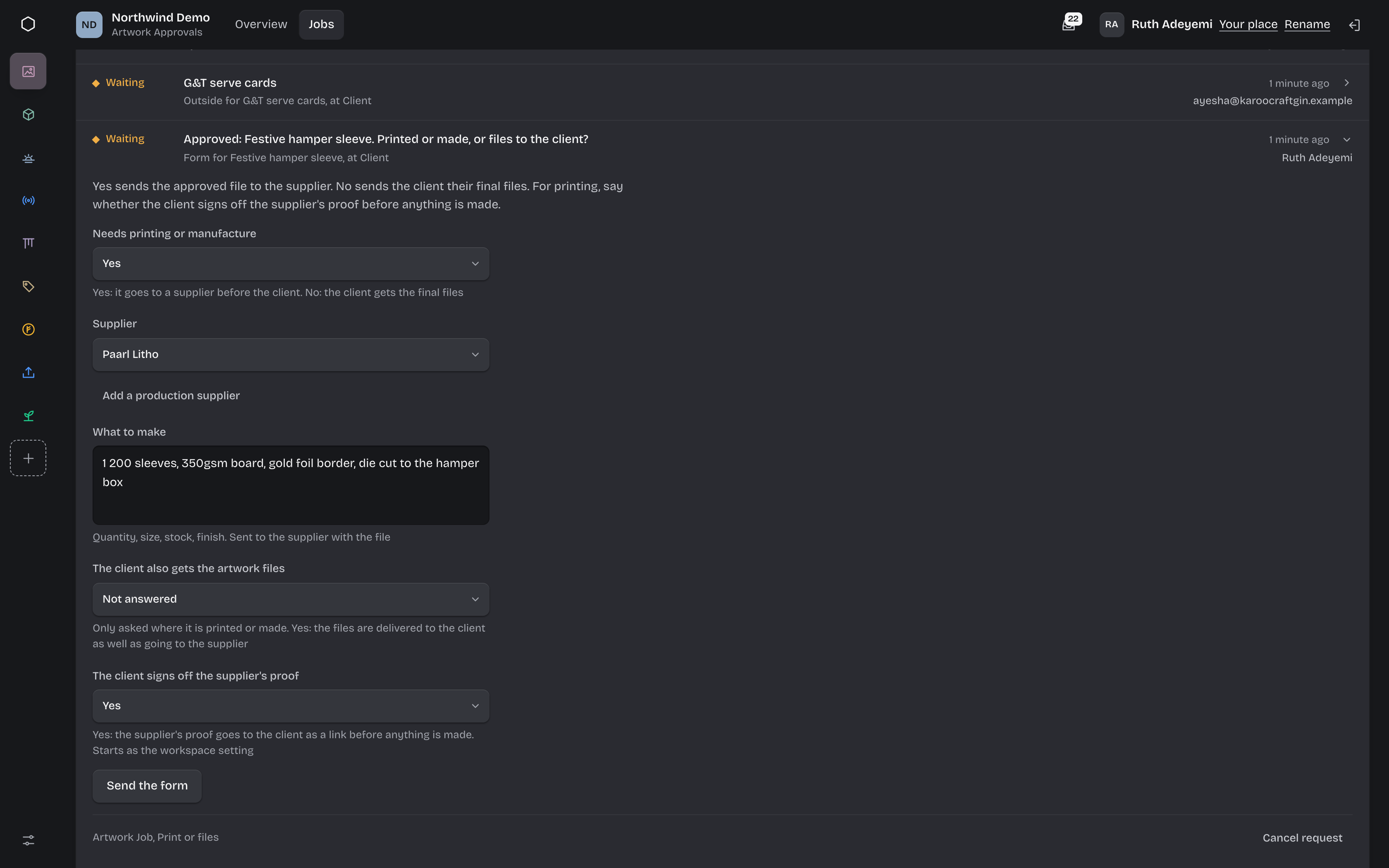Image resolution: width=1389 pixels, height=868 pixels.
Task: Edit the What to make text area
Action: [x=291, y=485]
